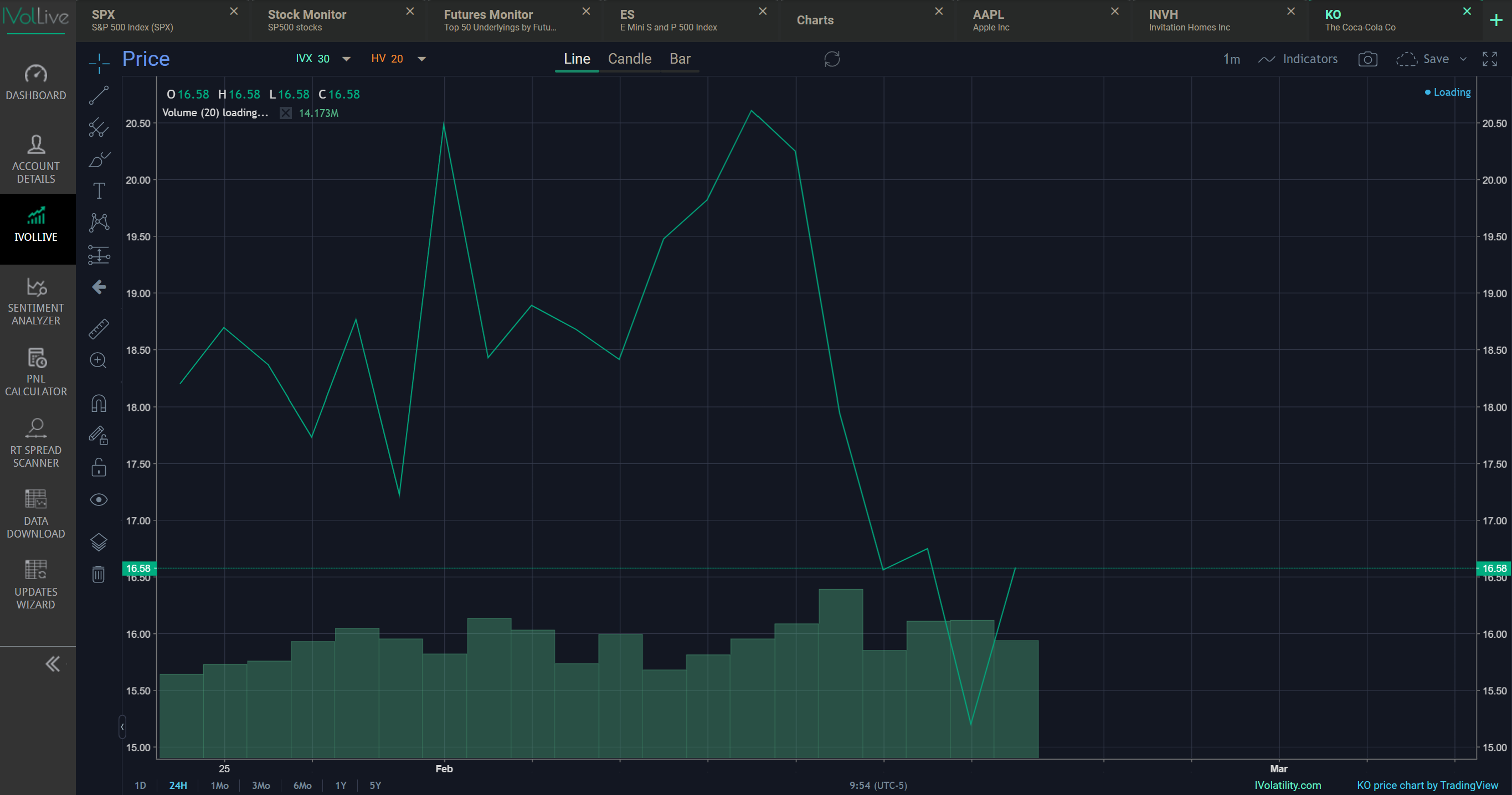1512x795 pixels.
Task: Click the 9:54 (UTC-5) timezone display
Action: [878, 785]
